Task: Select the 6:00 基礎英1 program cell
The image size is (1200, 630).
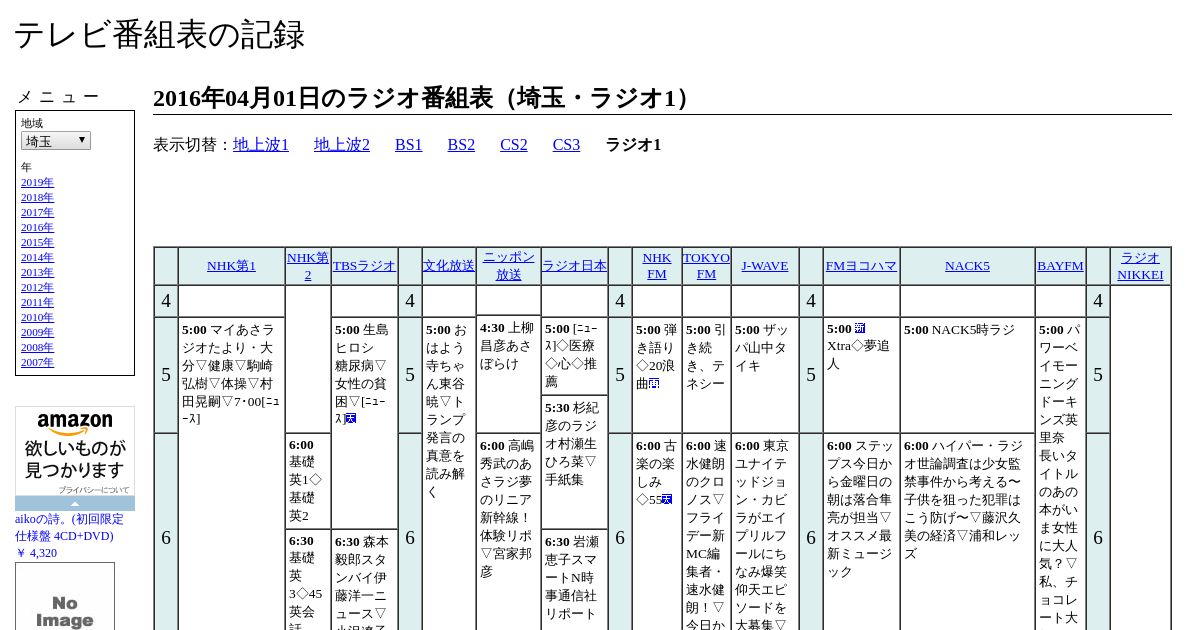Action: (308, 481)
